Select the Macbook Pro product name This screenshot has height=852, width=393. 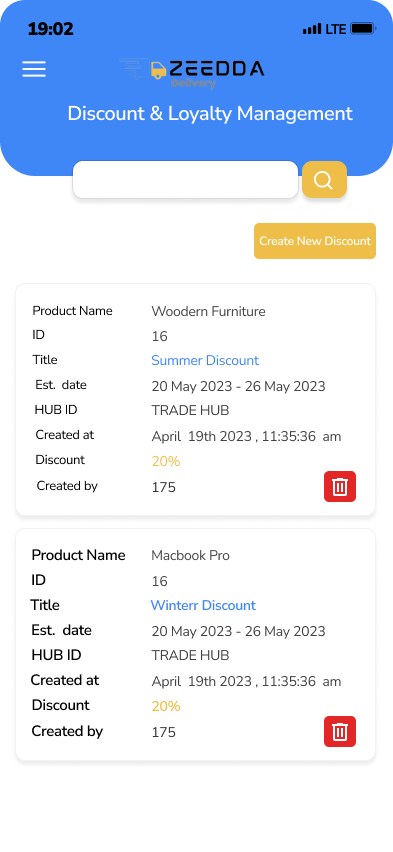tap(190, 555)
